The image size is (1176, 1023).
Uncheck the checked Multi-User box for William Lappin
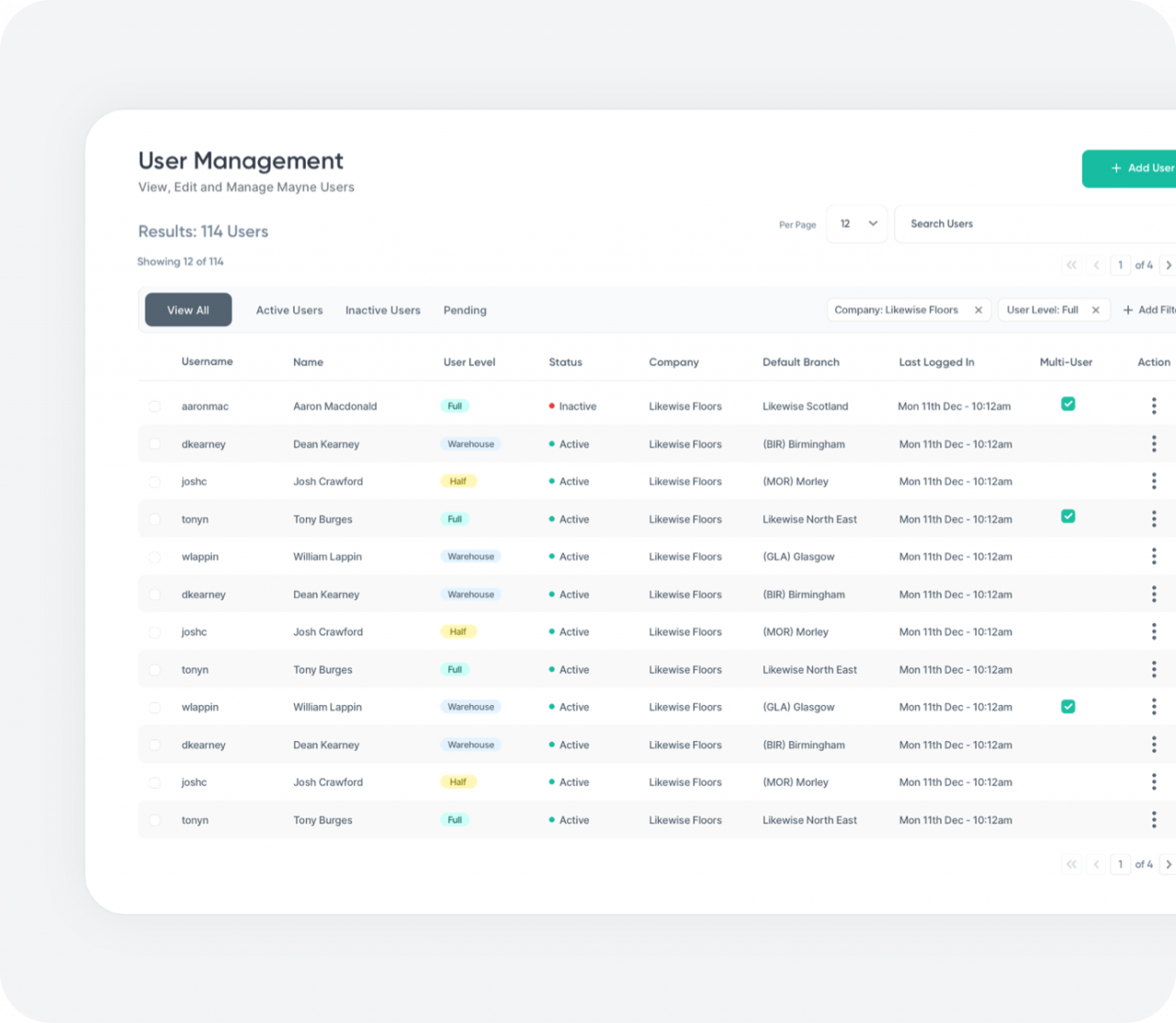click(1069, 707)
